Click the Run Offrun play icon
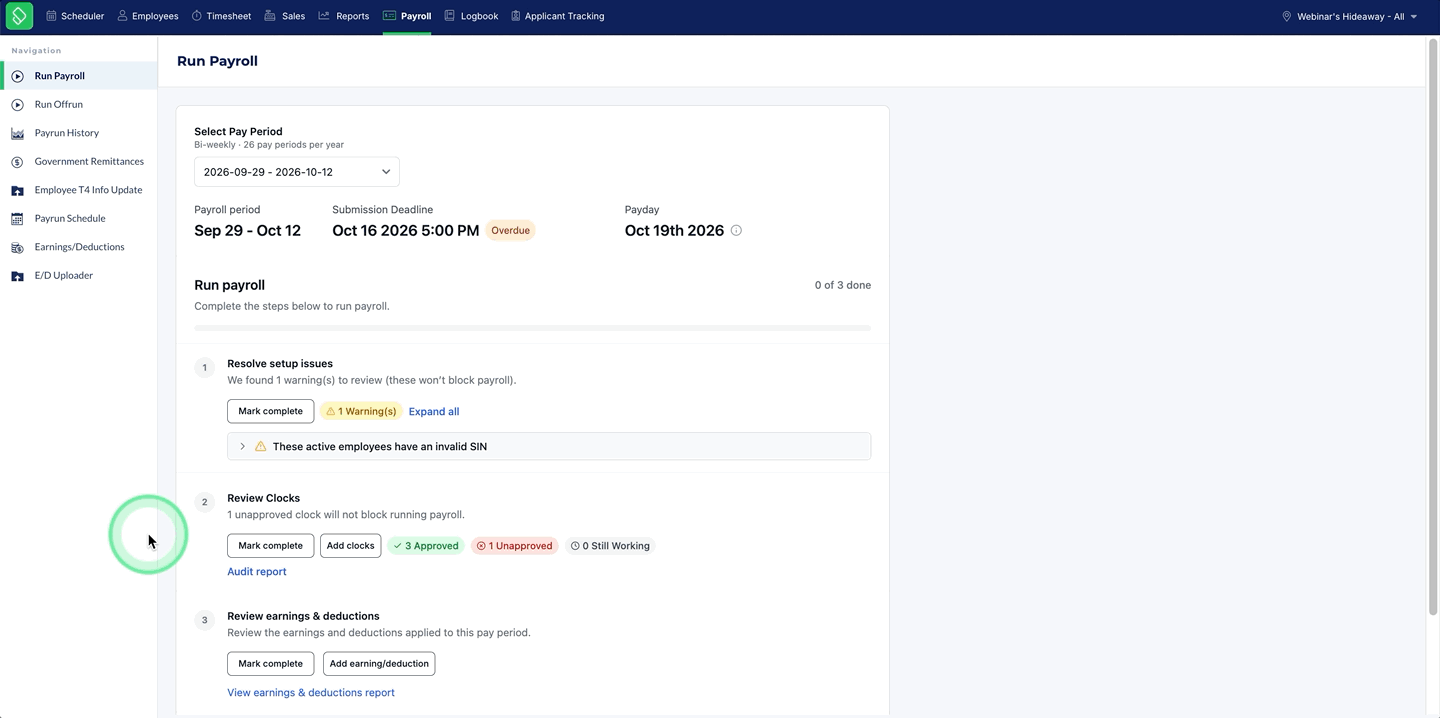Image resolution: width=1440 pixels, height=718 pixels. (17, 104)
